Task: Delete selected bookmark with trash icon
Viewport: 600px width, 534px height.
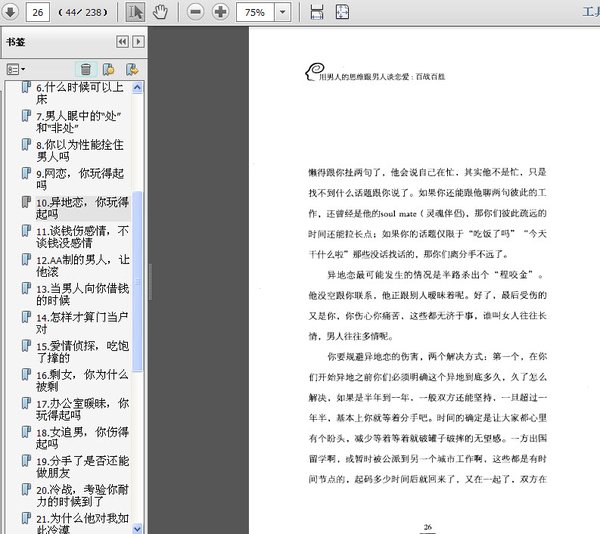Action: click(86, 69)
